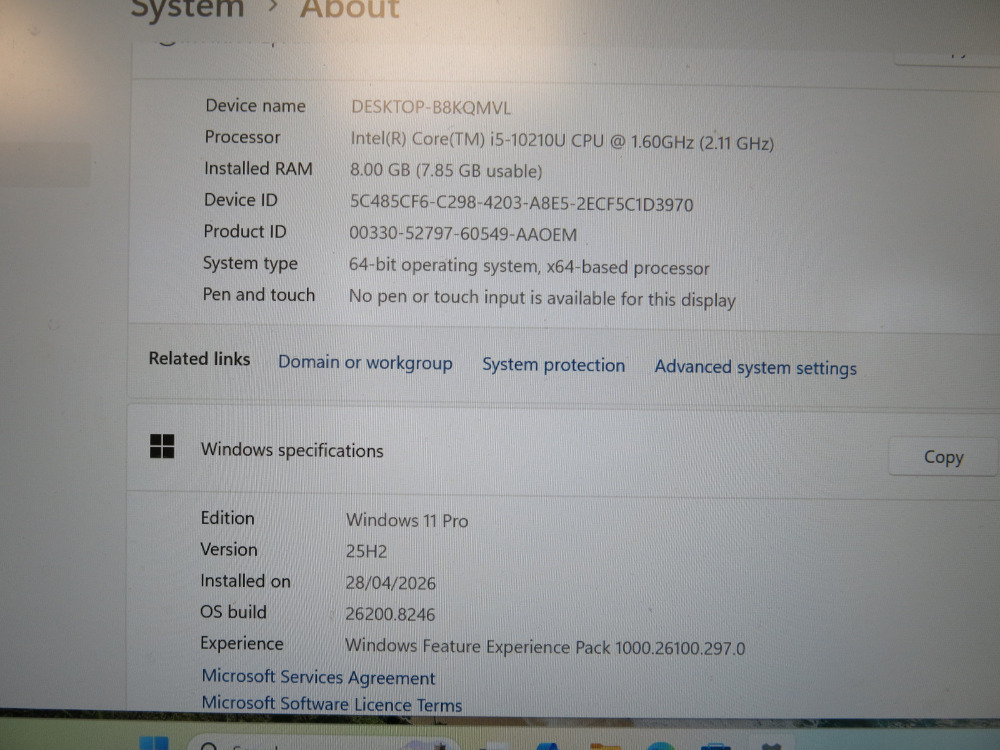Image resolution: width=1000 pixels, height=750 pixels.
Task: Select Product ID 00330-52797-60549-AAOEM
Action: pyautogui.click(x=463, y=233)
